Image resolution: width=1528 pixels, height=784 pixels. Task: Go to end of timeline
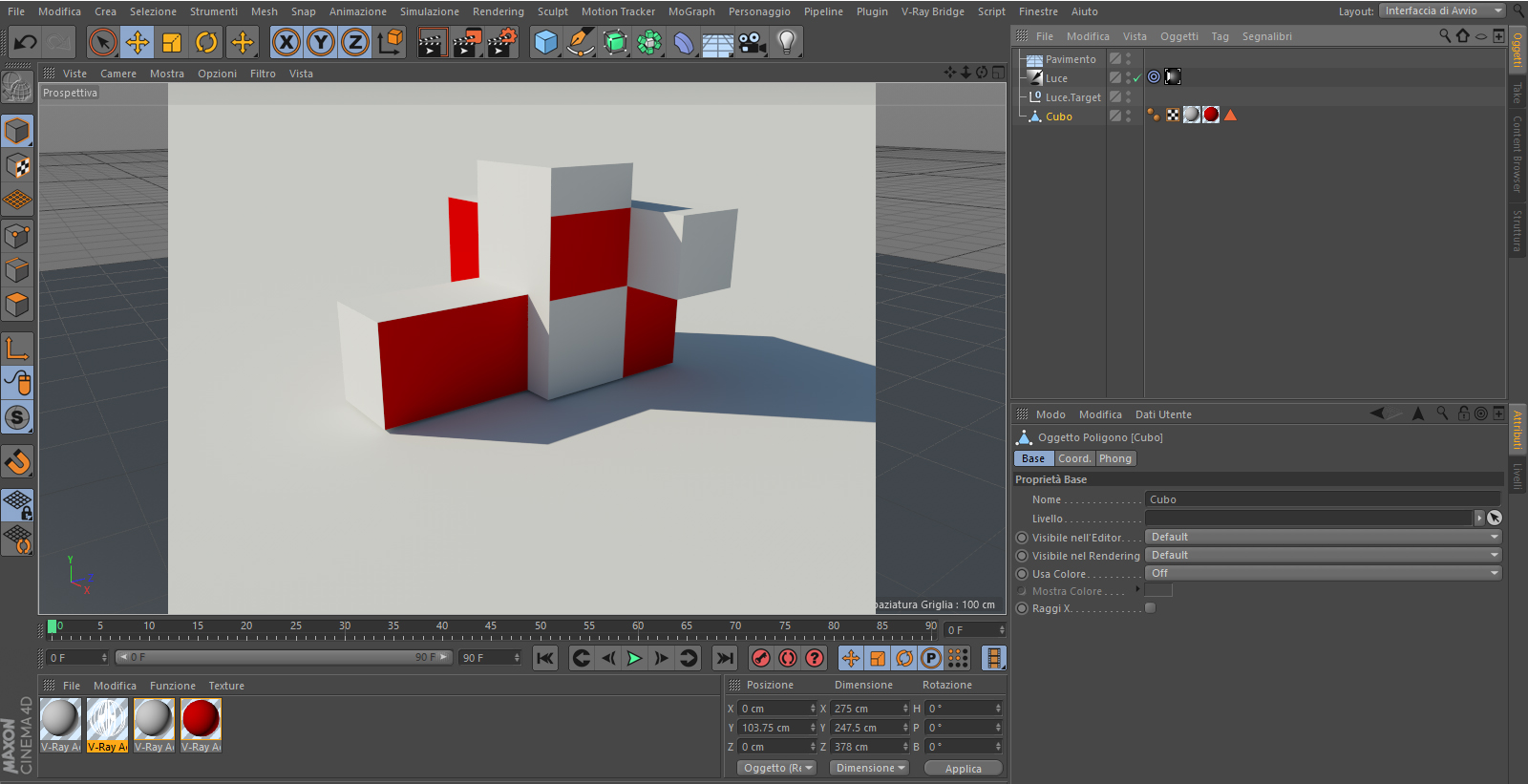(726, 658)
